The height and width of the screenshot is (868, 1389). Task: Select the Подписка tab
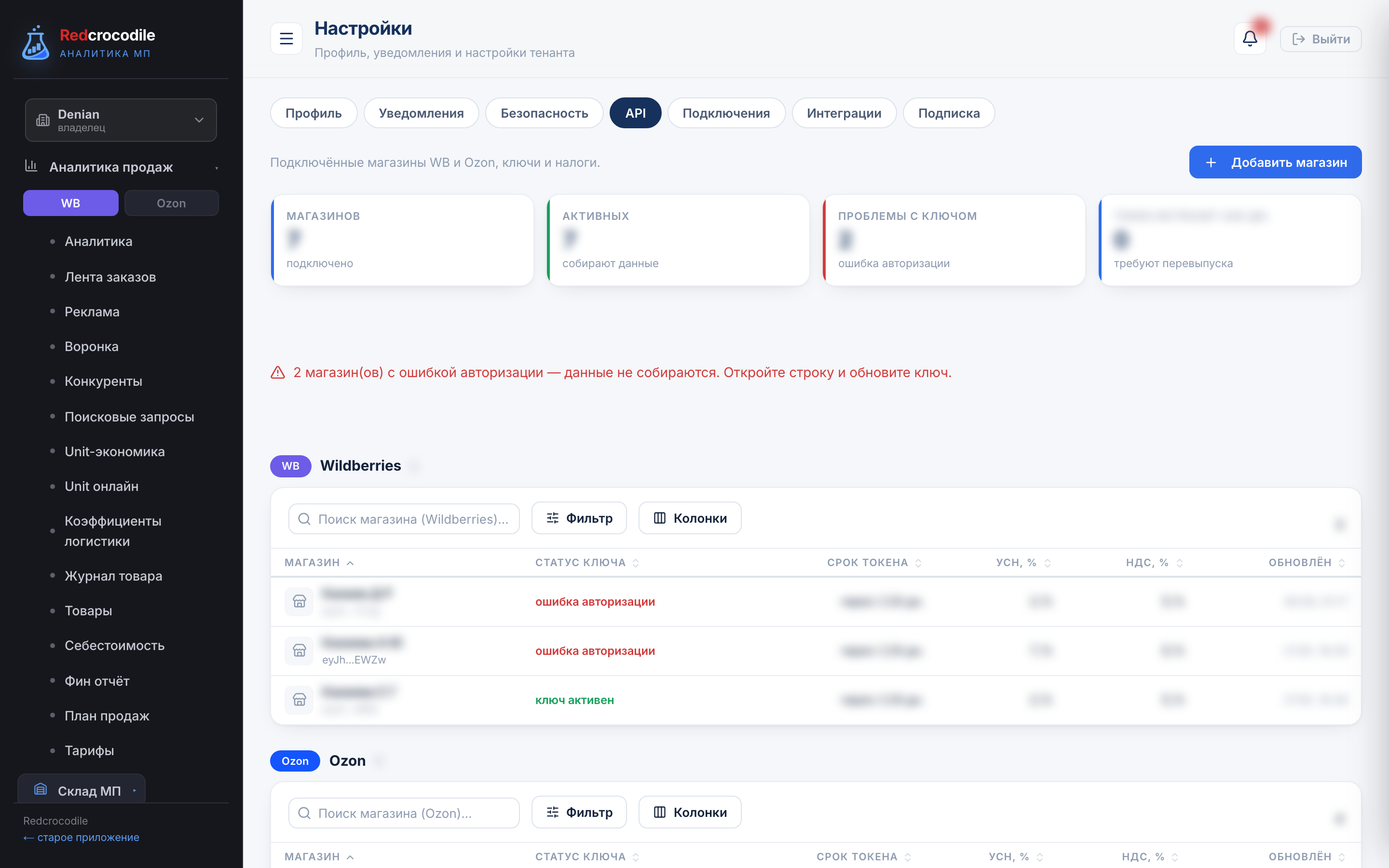click(x=949, y=113)
